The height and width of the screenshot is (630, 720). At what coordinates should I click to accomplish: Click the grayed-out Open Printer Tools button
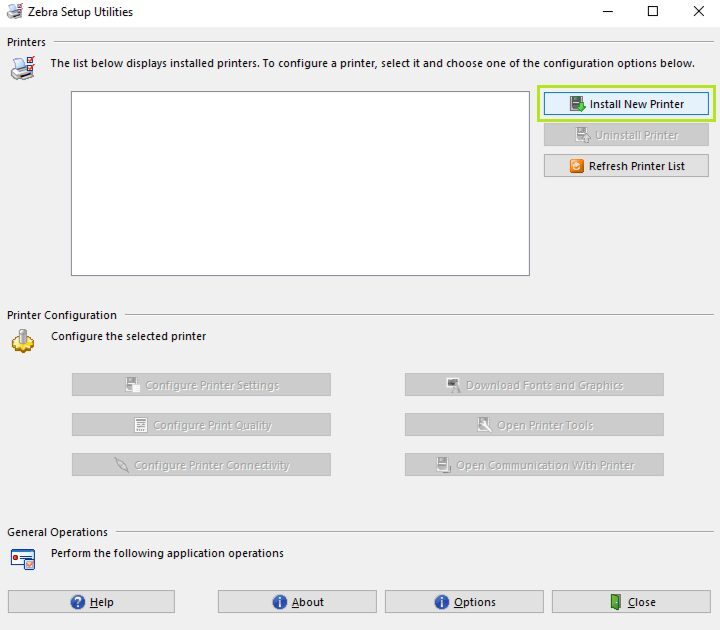coord(534,425)
